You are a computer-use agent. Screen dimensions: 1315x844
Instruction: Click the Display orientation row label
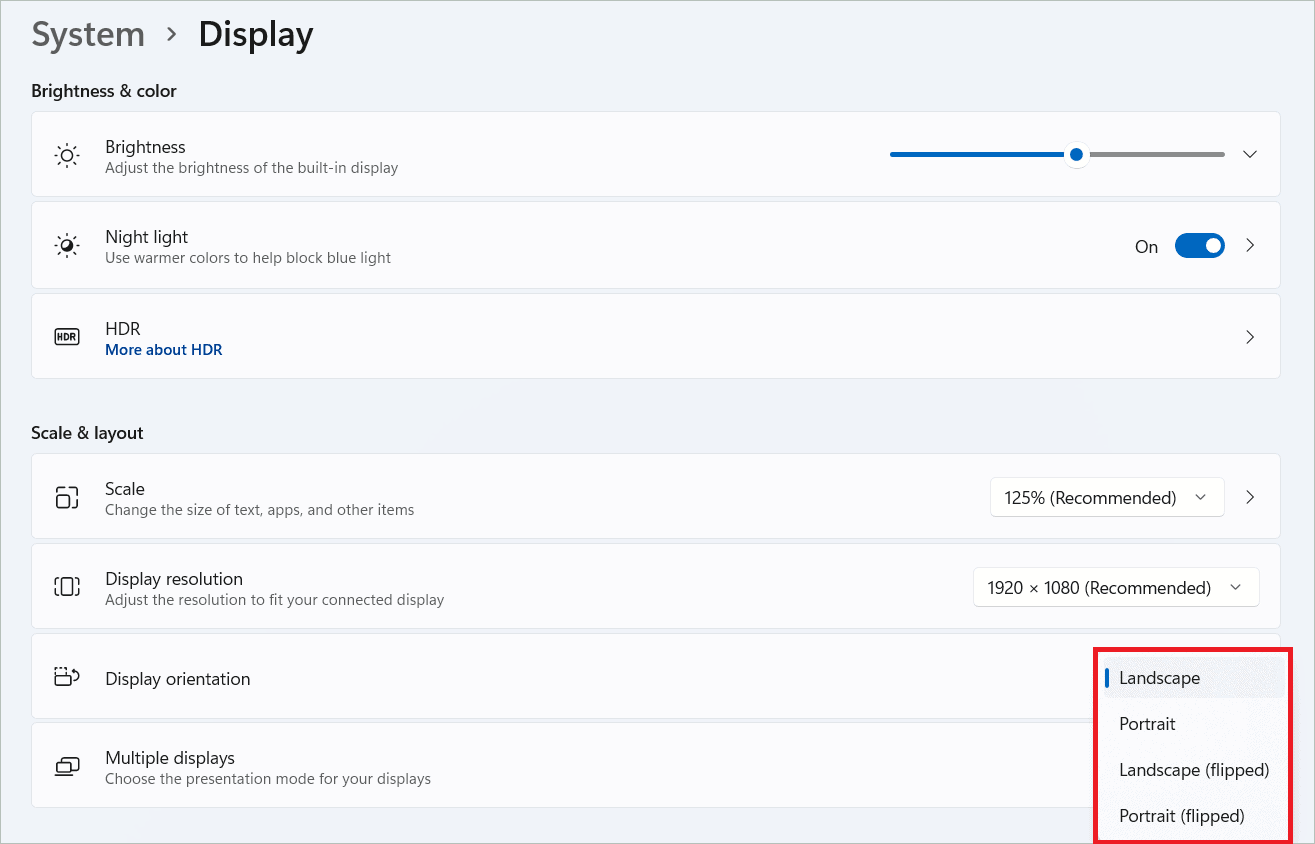(178, 679)
